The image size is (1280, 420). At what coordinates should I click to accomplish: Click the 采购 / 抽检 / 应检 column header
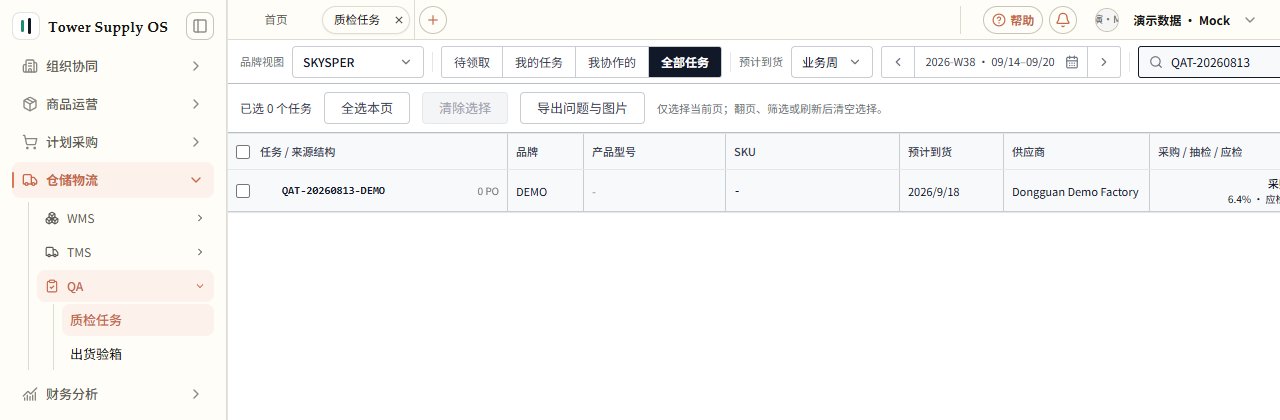coord(1200,152)
